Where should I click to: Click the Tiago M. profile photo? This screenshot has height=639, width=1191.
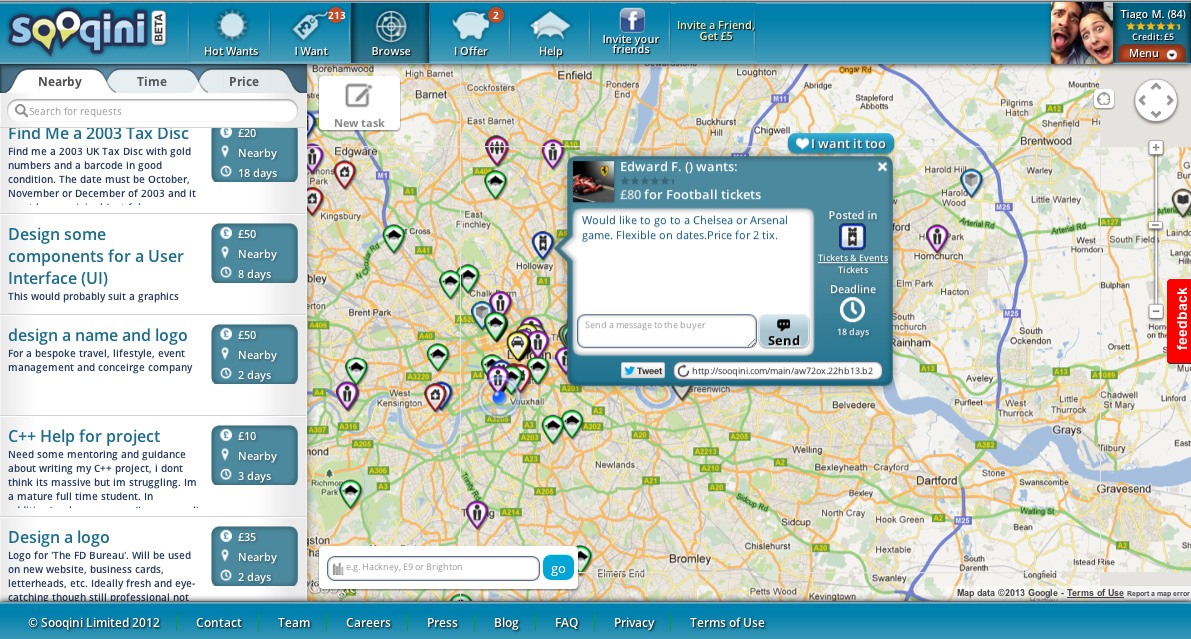point(1082,33)
